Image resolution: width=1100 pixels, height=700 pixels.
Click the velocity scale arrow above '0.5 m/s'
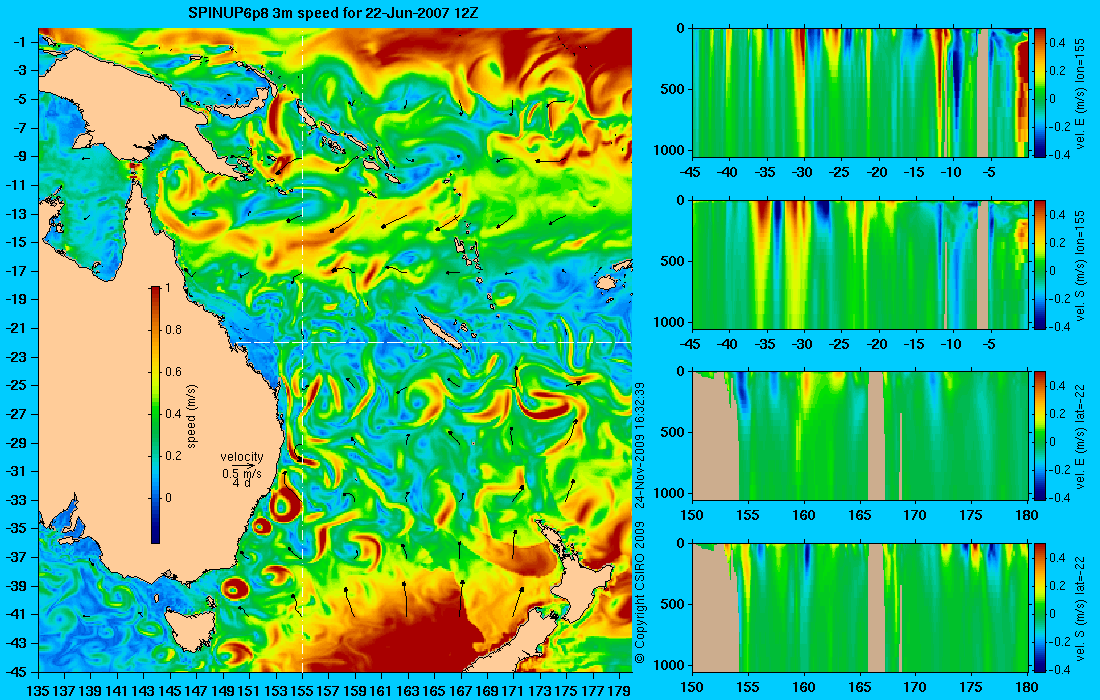tap(242, 465)
